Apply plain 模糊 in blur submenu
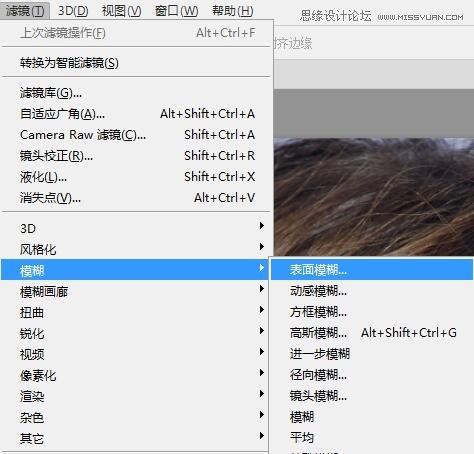This screenshot has height=454, width=474. click(x=372, y=417)
